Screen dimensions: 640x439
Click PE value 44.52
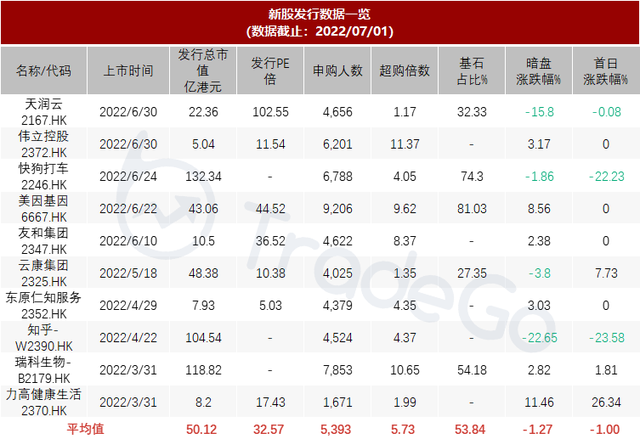pyautogui.click(x=270, y=208)
